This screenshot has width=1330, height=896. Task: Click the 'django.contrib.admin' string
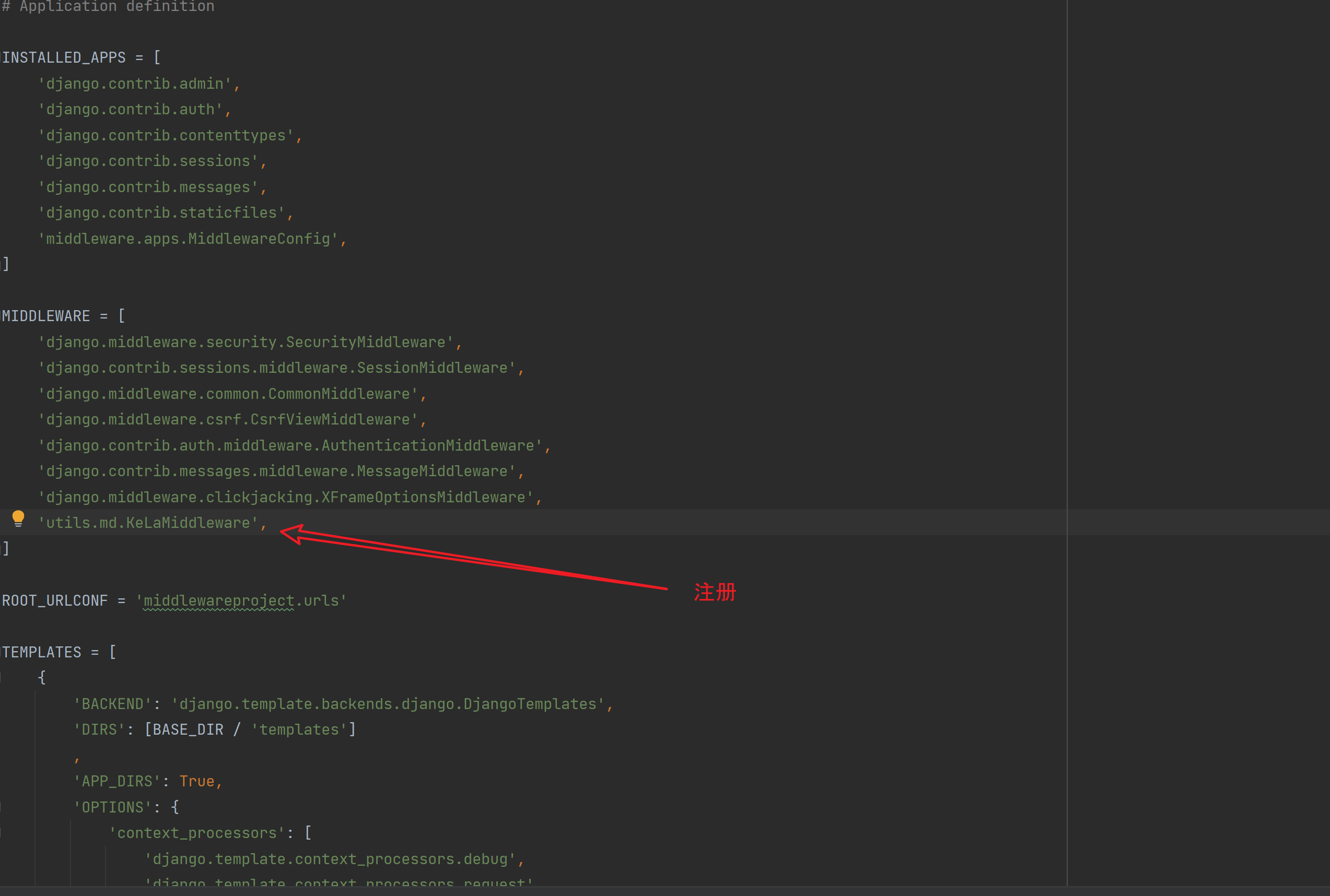tap(135, 84)
